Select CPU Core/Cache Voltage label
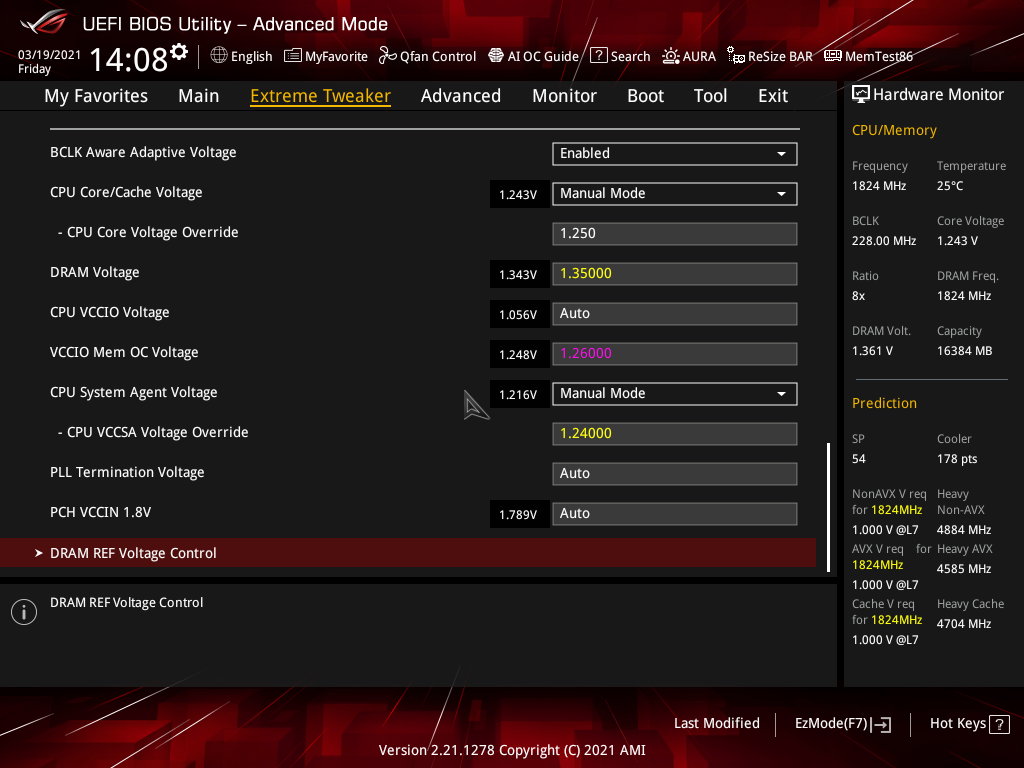 tap(126, 193)
